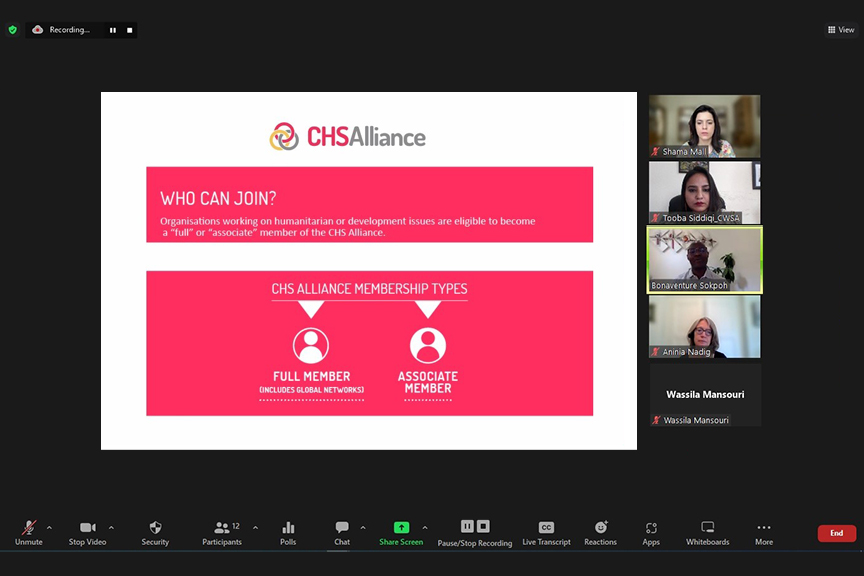Viewport: 864px width, 576px height.
Task: Expand sharing options arrow beside Share Screen
Action: tap(425, 528)
